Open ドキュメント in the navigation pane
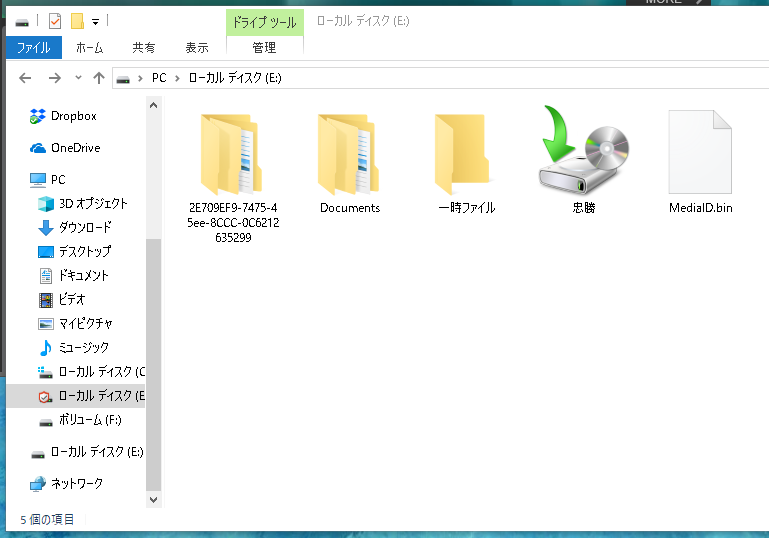Screen dimensions: 769x538 coord(84,276)
